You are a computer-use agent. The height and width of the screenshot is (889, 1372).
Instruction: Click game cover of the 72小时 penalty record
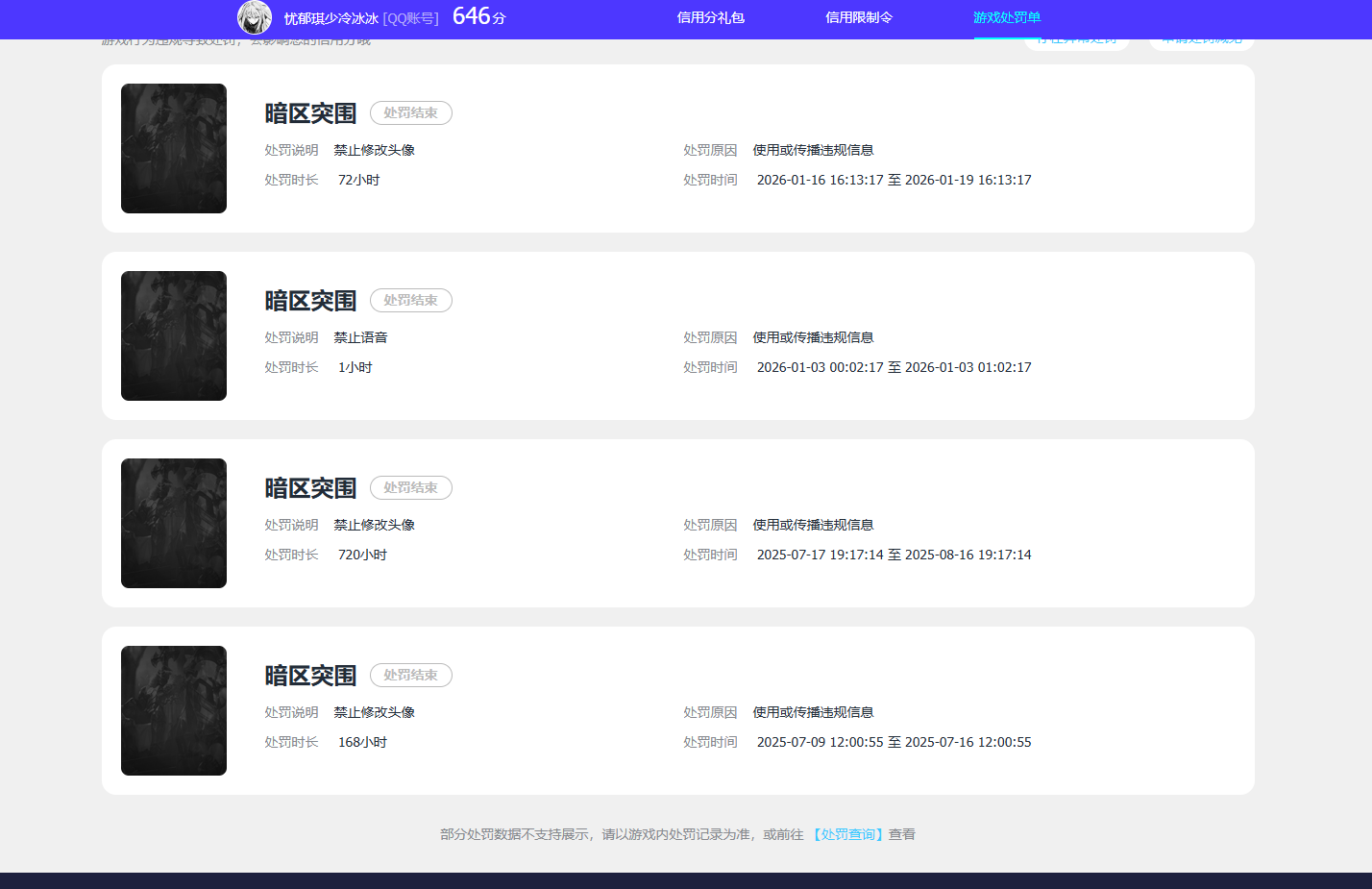(x=174, y=148)
